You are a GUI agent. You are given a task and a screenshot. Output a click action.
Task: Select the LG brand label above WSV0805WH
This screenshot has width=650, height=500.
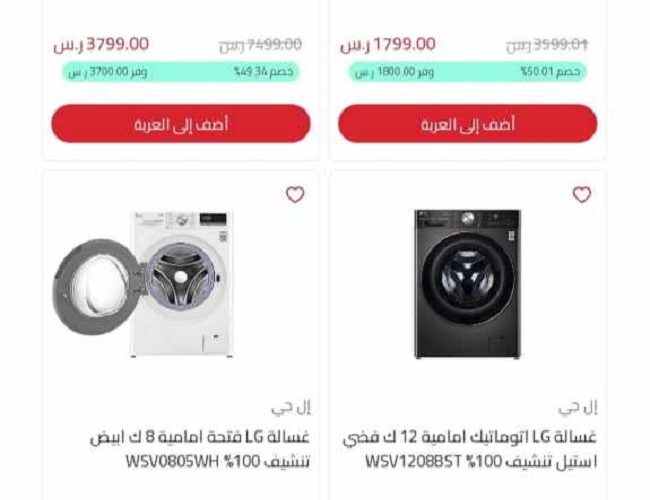[x=291, y=408]
